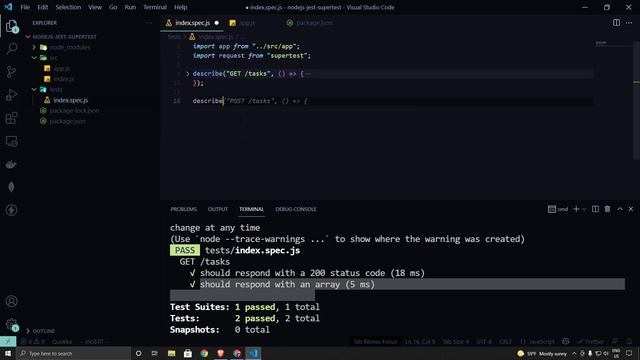Select the TERMINAL panel tab
The height and width of the screenshot is (360, 640).
click(x=251, y=209)
